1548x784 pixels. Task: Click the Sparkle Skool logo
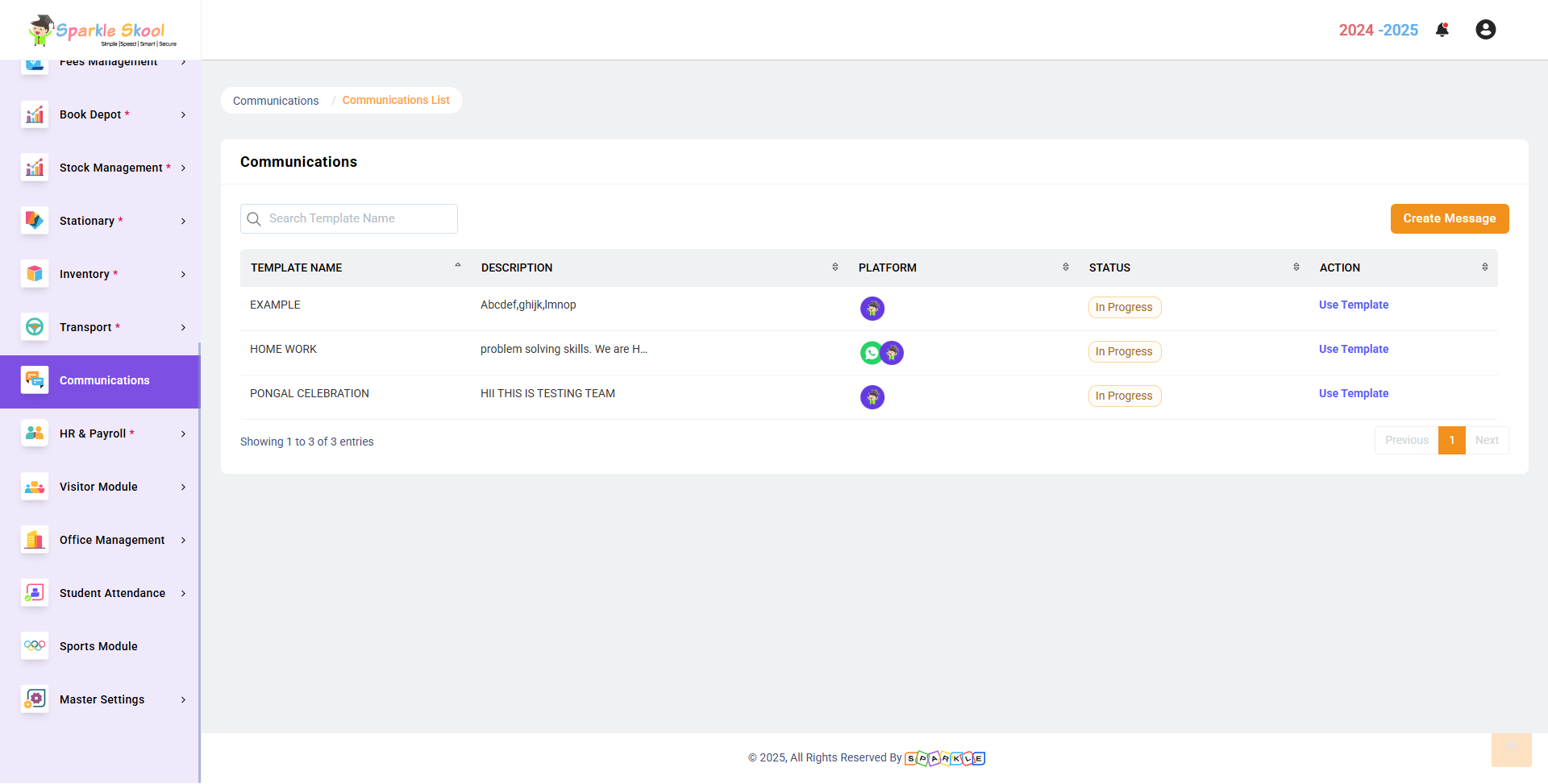point(101,31)
